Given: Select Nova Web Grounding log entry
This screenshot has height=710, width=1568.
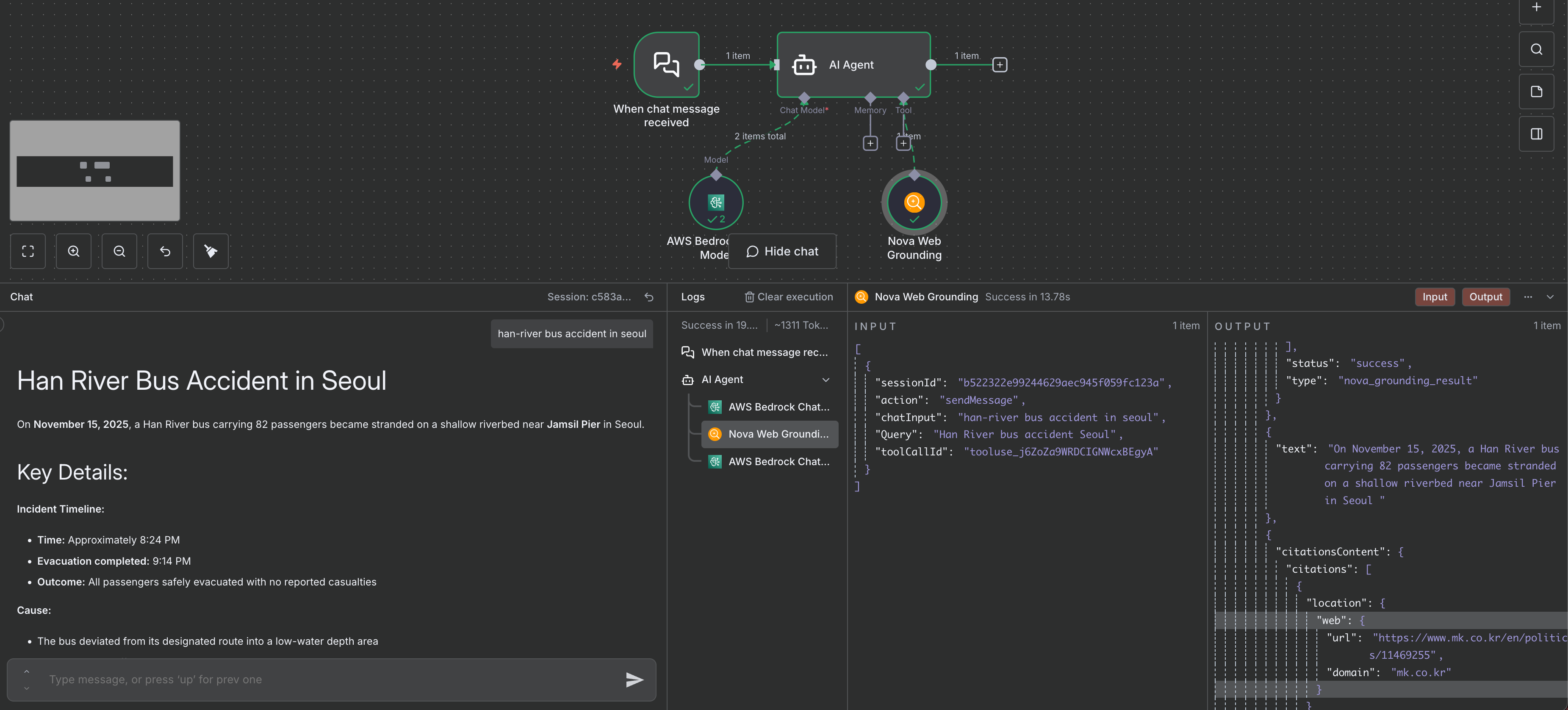Looking at the screenshot, I should [x=770, y=434].
